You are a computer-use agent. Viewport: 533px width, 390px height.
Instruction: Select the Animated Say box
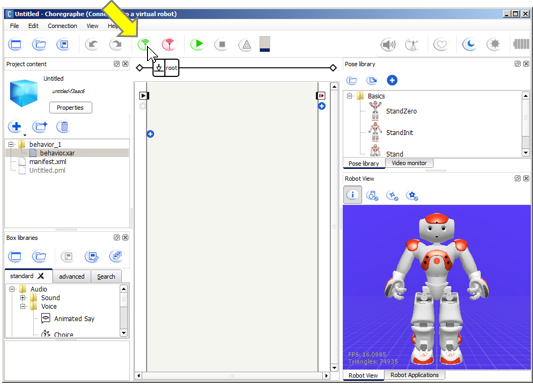tap(68, 319)
